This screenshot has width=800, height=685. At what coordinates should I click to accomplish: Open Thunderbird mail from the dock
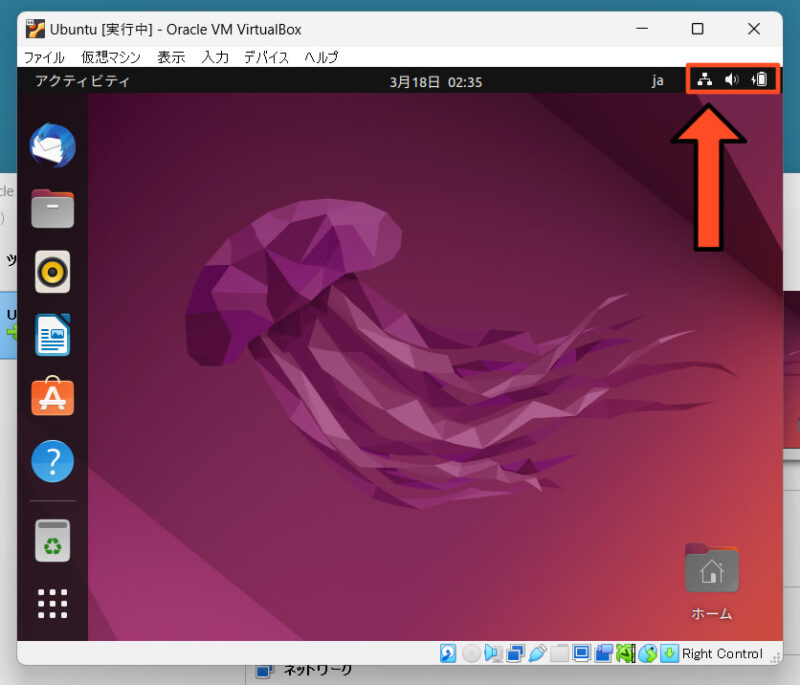[x=53, y=145]
